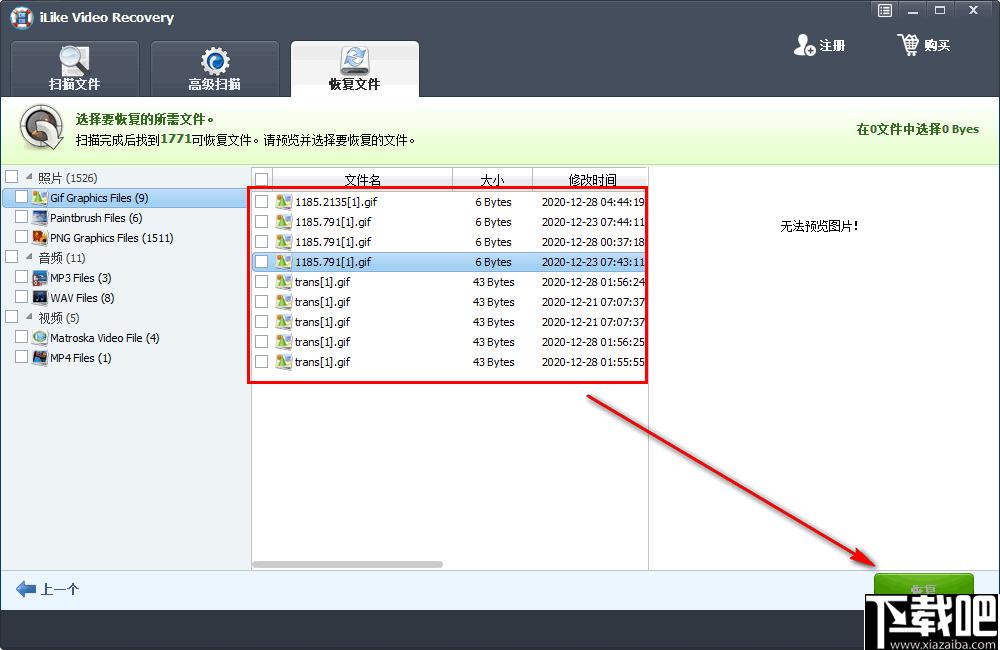Tick the 视频 (5) category checkbox
Screen dimensions: 1000x650
pos(11,317)
